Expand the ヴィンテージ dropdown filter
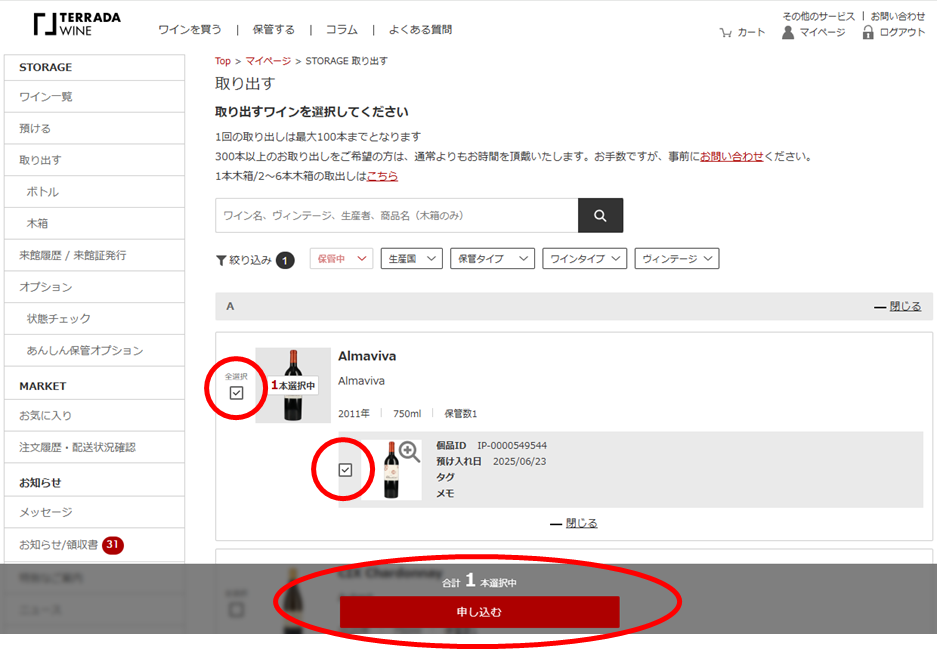 click(x=677, y=259)
